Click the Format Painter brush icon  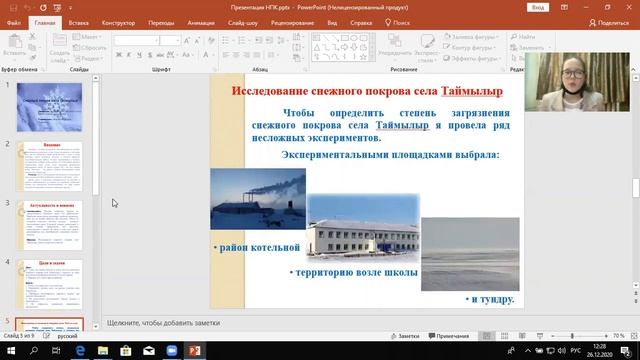coord(33,58)
